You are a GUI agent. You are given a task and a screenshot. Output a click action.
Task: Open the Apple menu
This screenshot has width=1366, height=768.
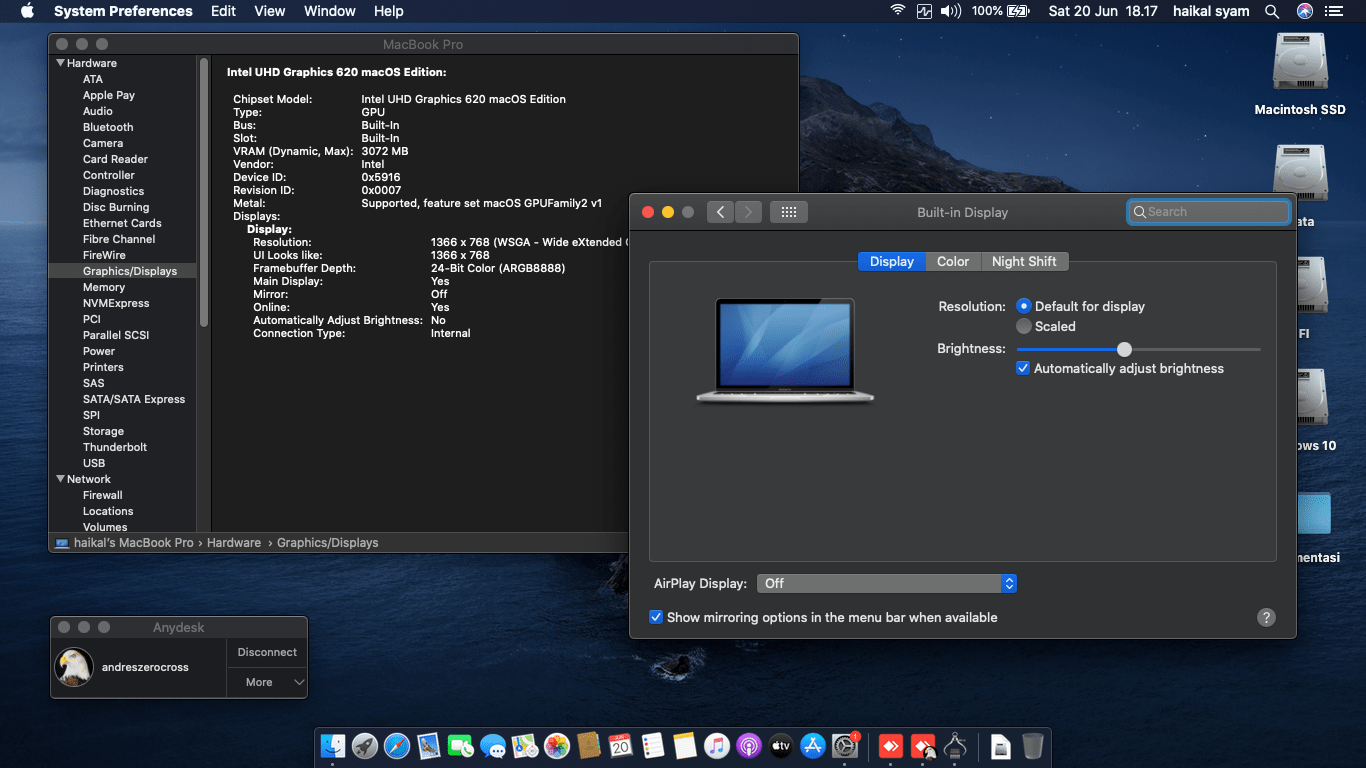tap(27, 11)
